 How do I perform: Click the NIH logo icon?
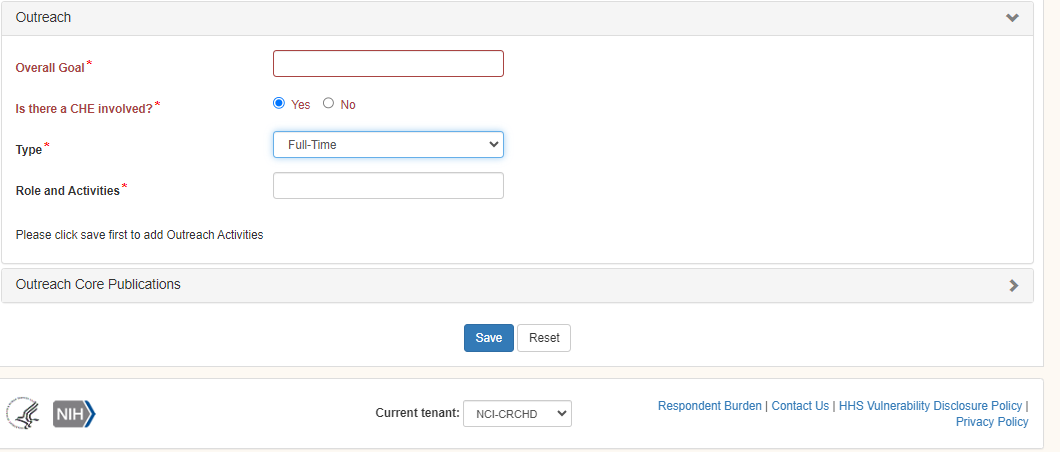74,413
